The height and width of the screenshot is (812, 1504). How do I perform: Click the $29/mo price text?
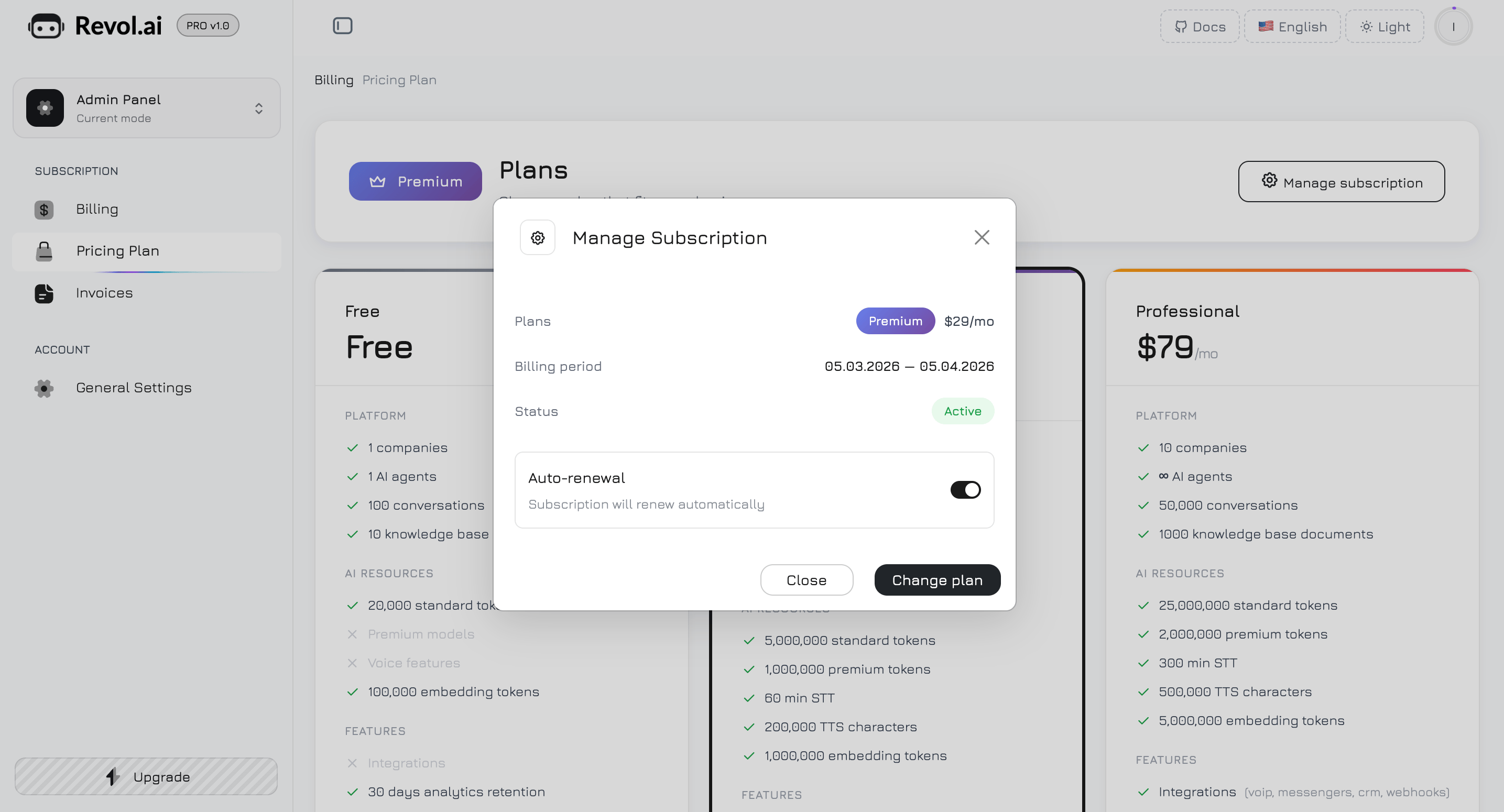click(969, 321)
